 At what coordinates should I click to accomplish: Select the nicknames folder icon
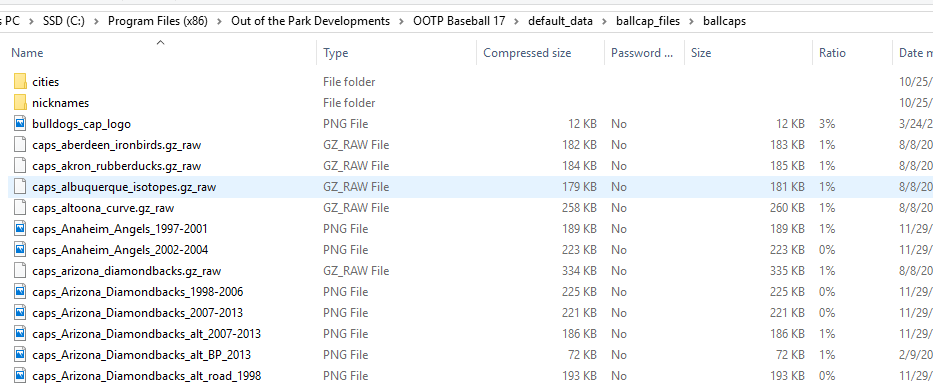click(x=20, y=102)
